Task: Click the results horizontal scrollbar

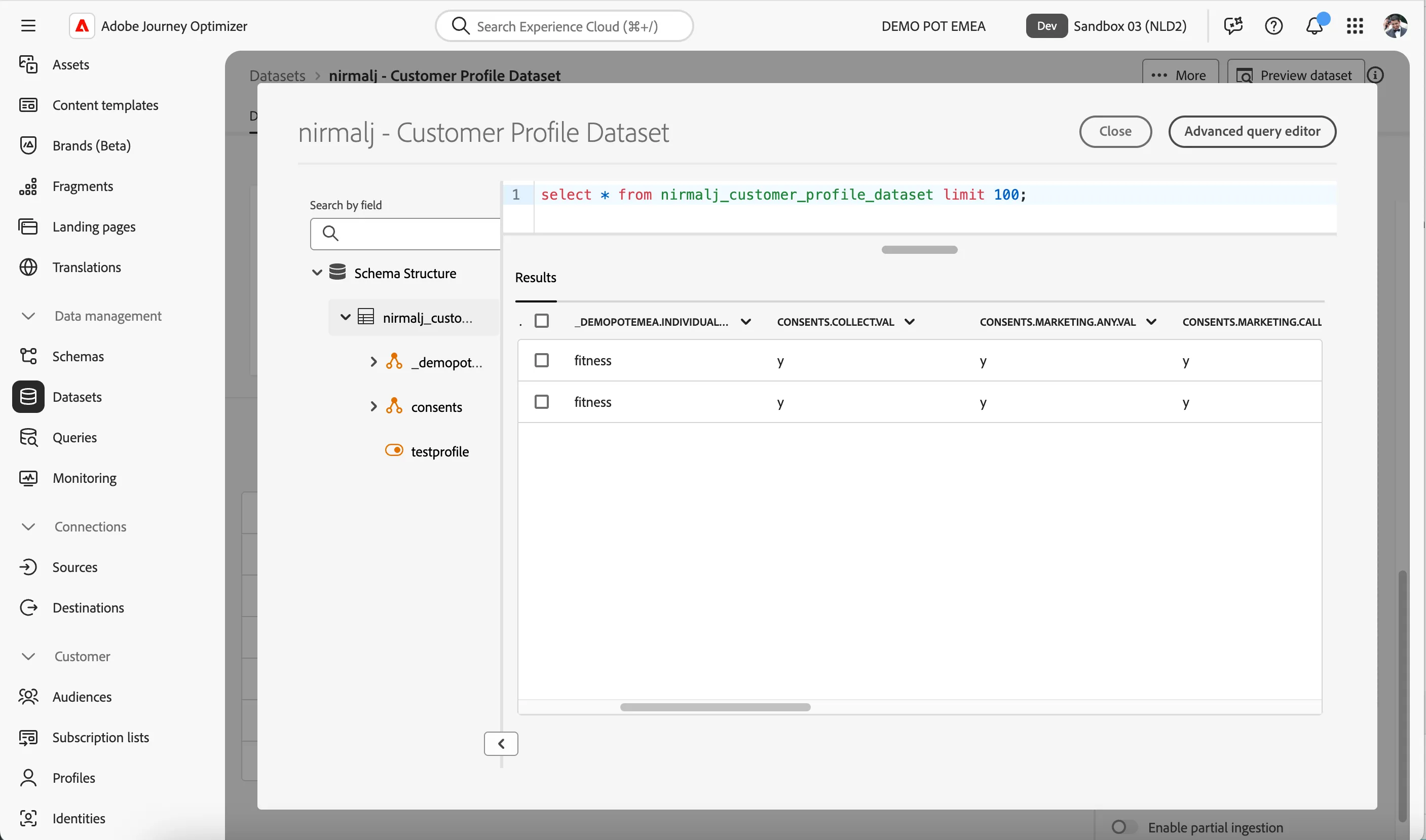Action: pyautogui.click(x=715, y=707)
